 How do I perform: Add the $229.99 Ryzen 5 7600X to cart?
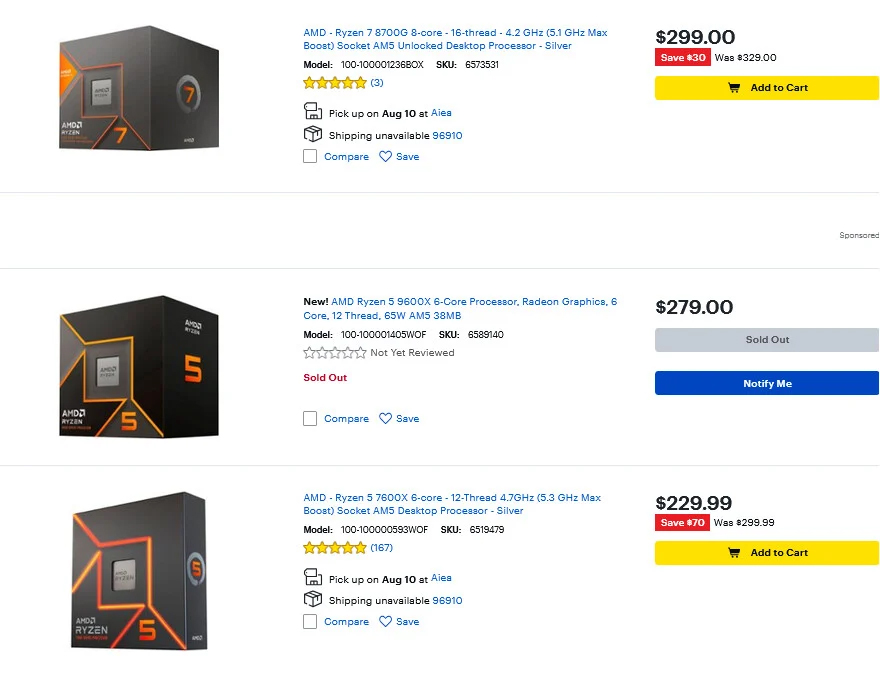tap(767, 553)
